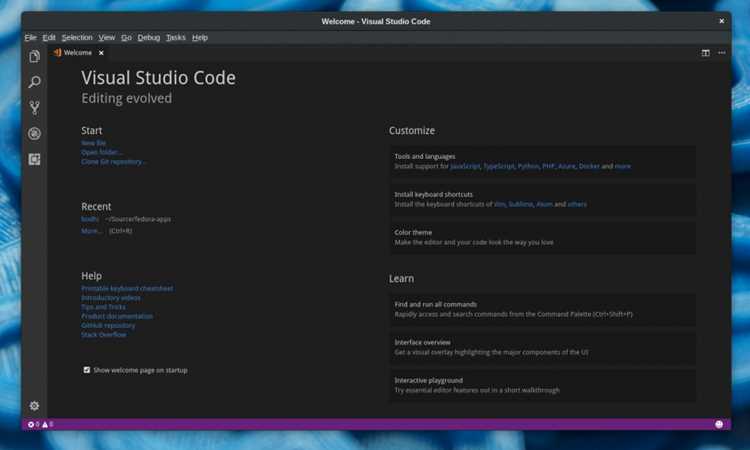The width and height of the screenshot is (750, 450).
Task: Click the 'others' keyboard shortcuts link
Action: coord(577,204)
